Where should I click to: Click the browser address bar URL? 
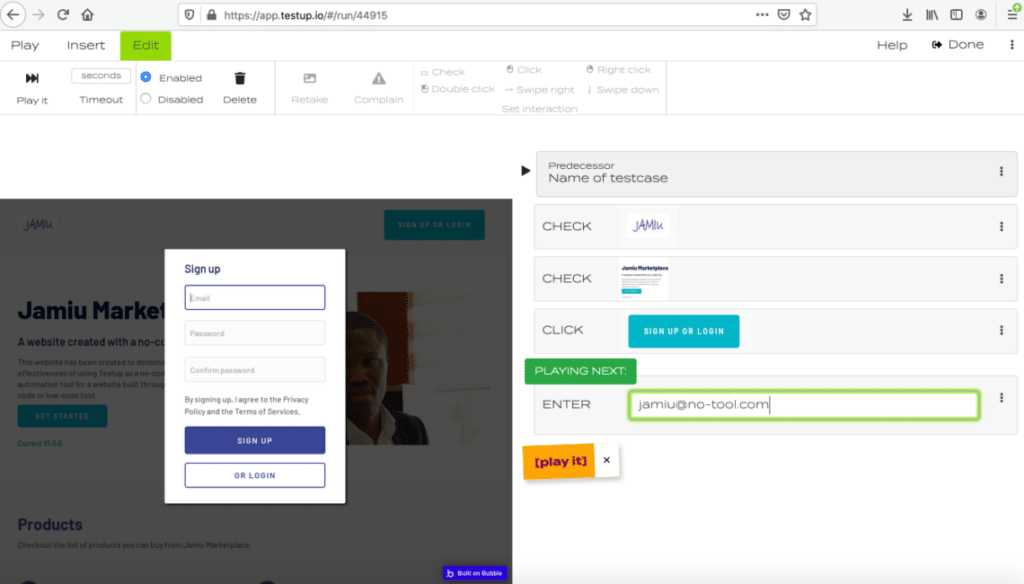tap(306, 15)
